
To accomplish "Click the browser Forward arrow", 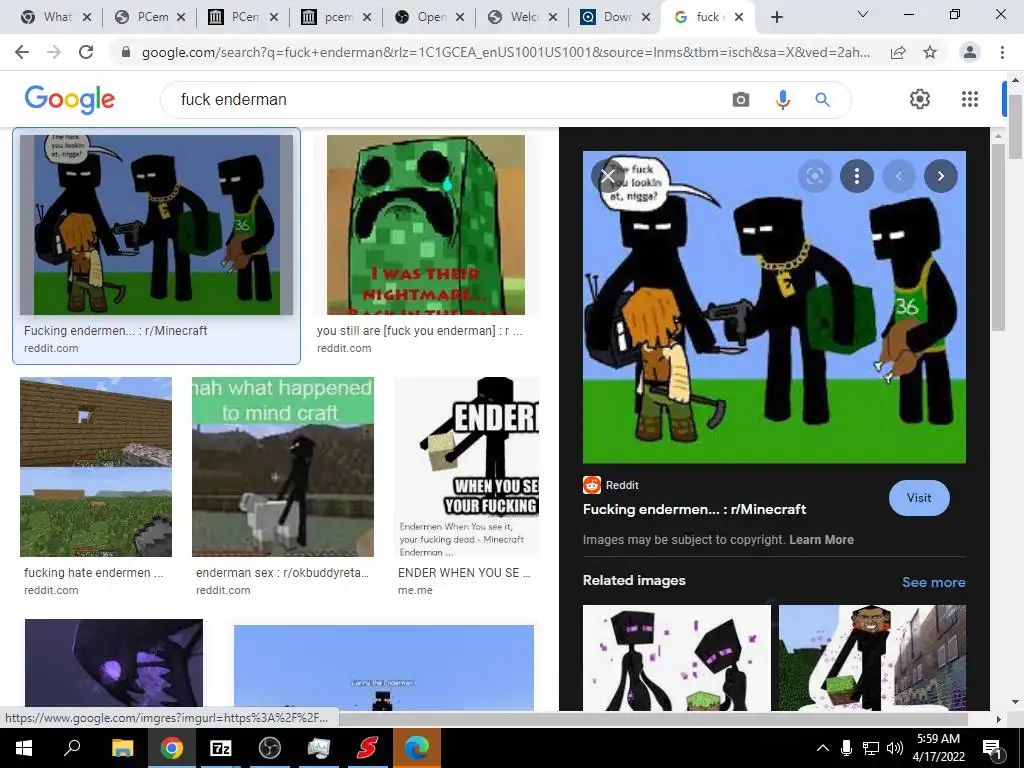I will tap(54, 52).
